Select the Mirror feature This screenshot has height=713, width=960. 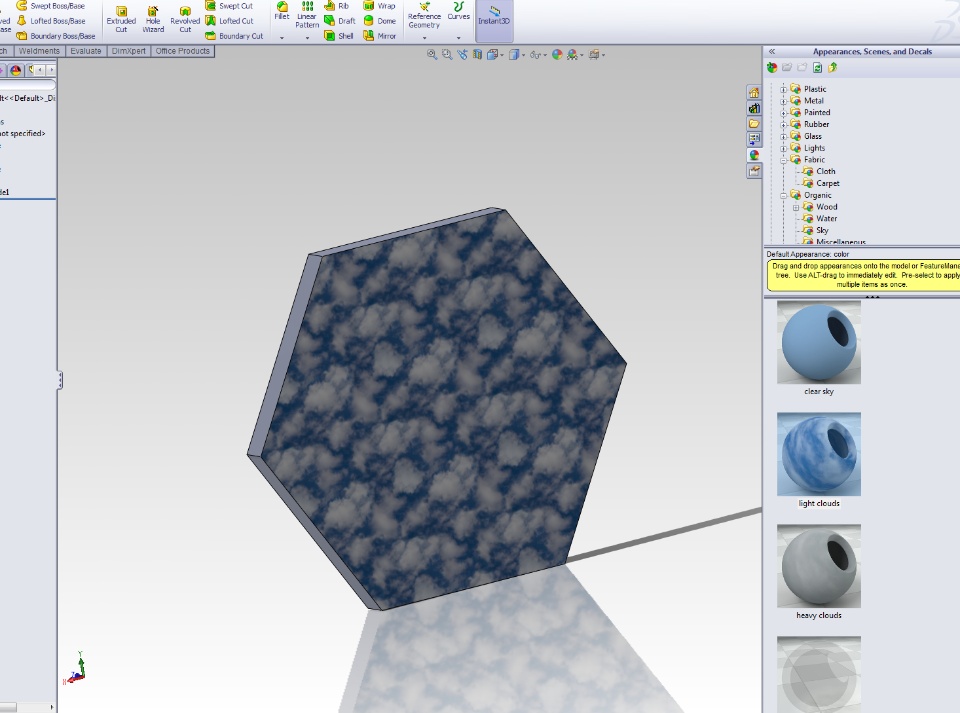380,36
